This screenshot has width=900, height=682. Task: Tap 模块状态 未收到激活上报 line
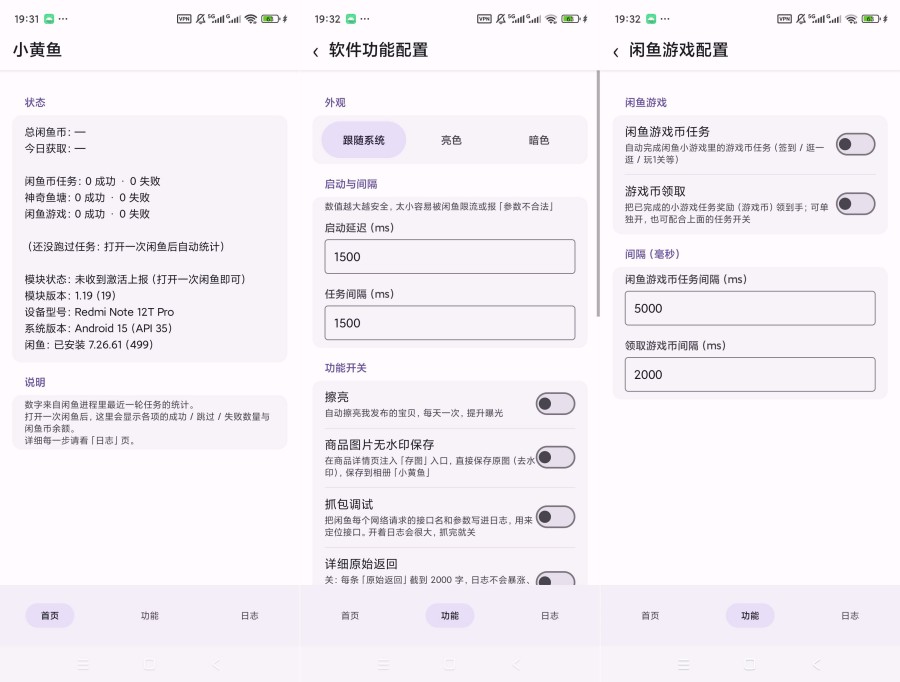click(135, 279)
